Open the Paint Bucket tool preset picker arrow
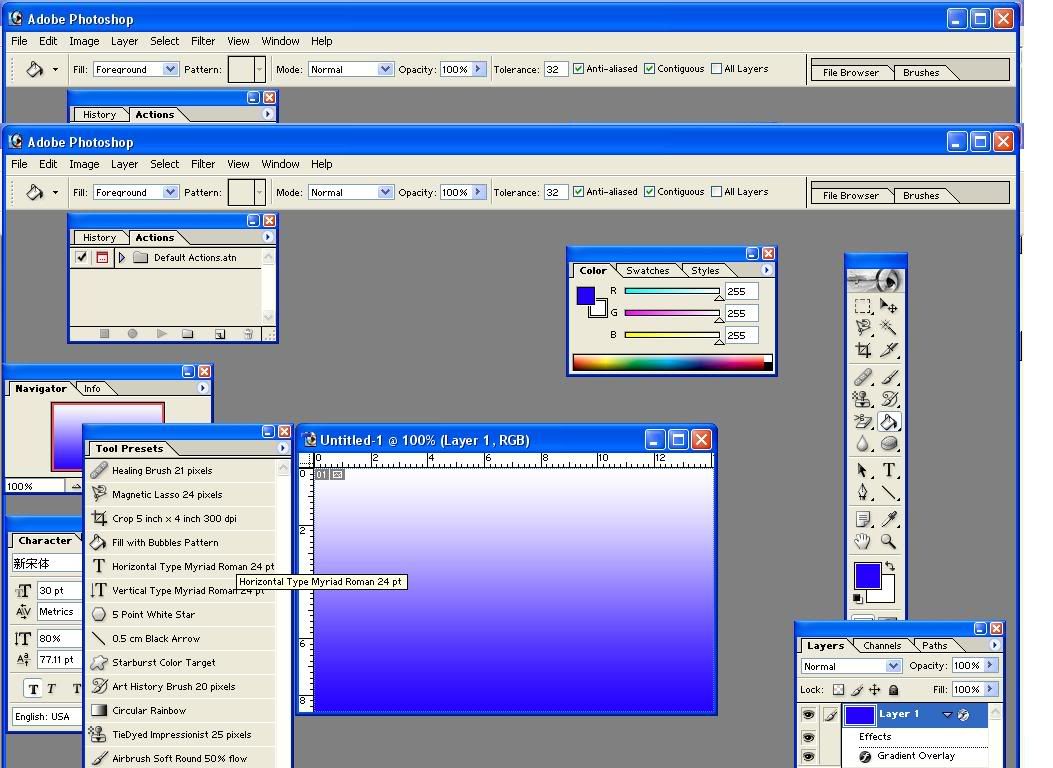This screenshot has height=768, width=1053. click(x=55, y=193)
